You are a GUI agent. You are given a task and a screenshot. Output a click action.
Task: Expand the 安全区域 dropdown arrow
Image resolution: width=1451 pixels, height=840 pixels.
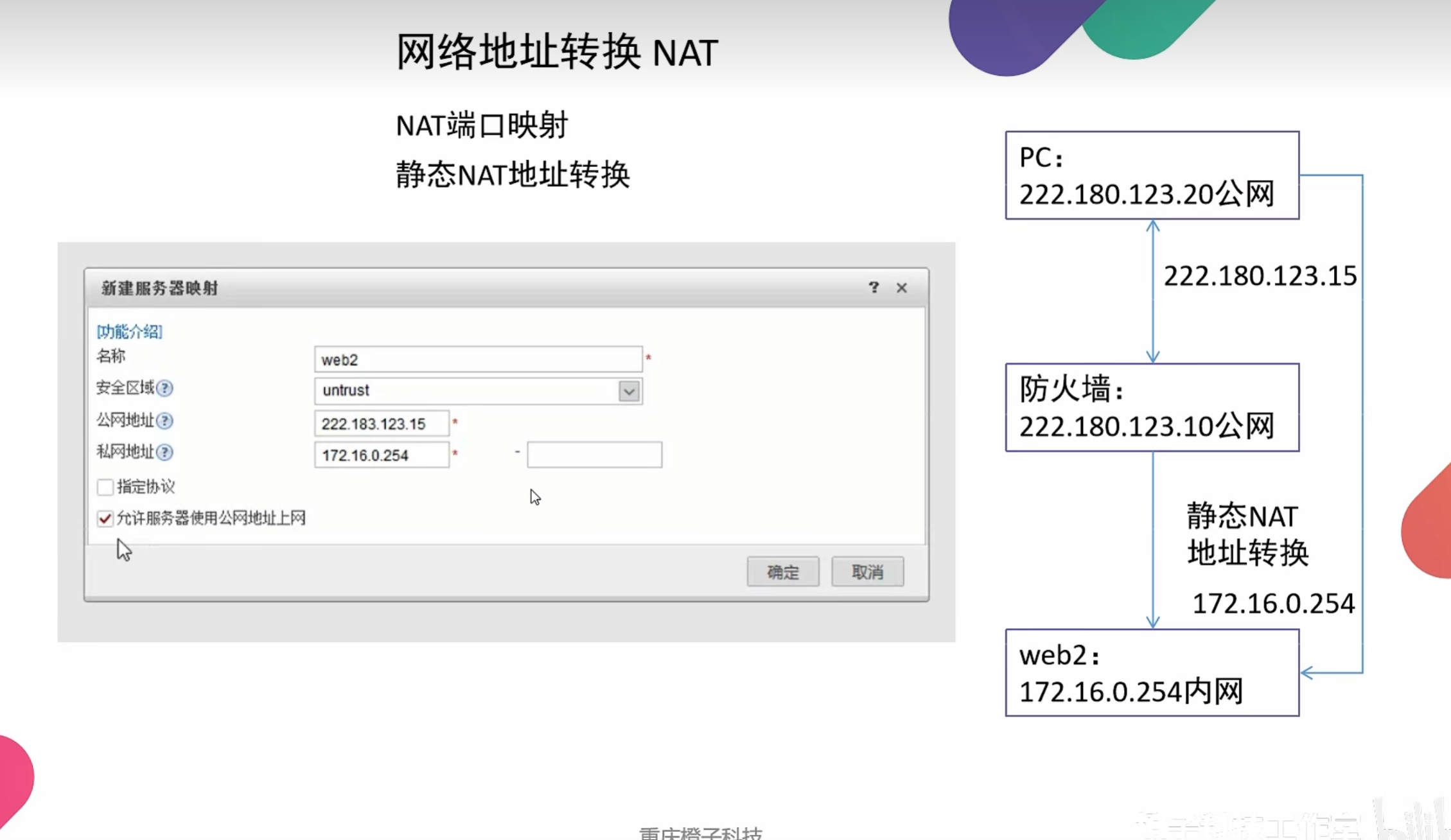click(x=629, y=391)
